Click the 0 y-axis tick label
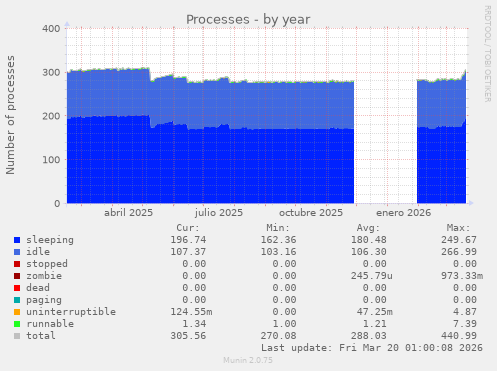This screenshot has width=497, height=371. [57, 204]
